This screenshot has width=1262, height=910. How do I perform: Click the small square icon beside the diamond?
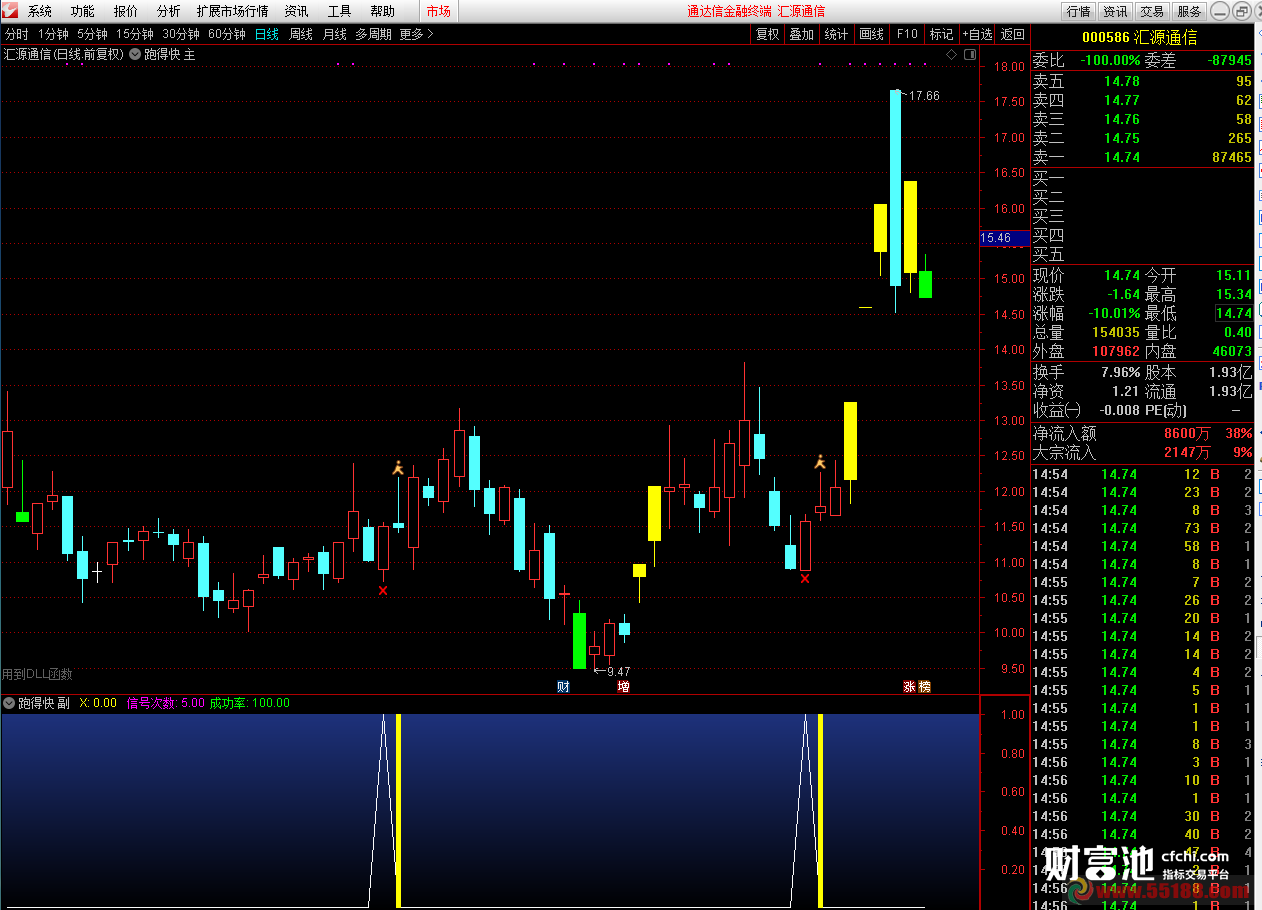point(968,54)
